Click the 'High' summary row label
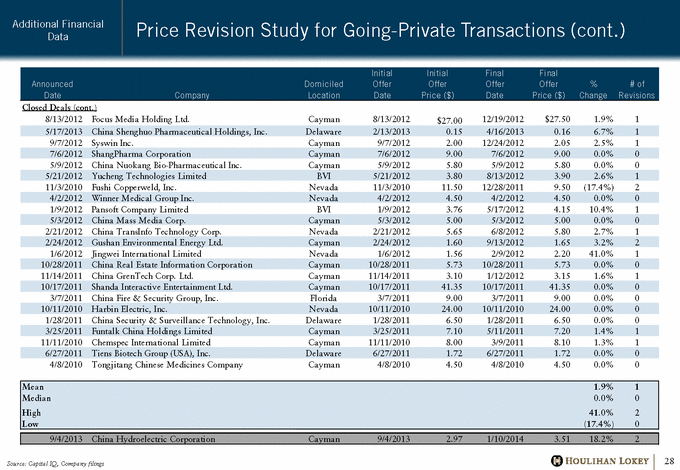680x470 pixels. click(x=33, y=411)
